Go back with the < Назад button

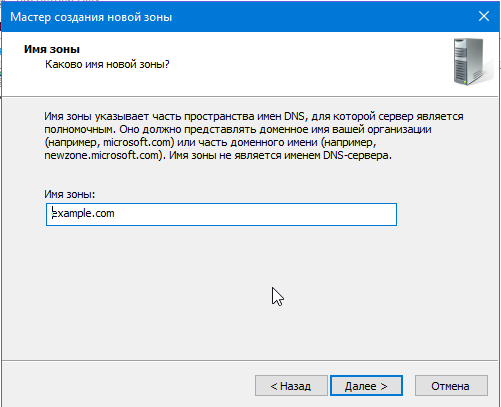click(291, 386)
